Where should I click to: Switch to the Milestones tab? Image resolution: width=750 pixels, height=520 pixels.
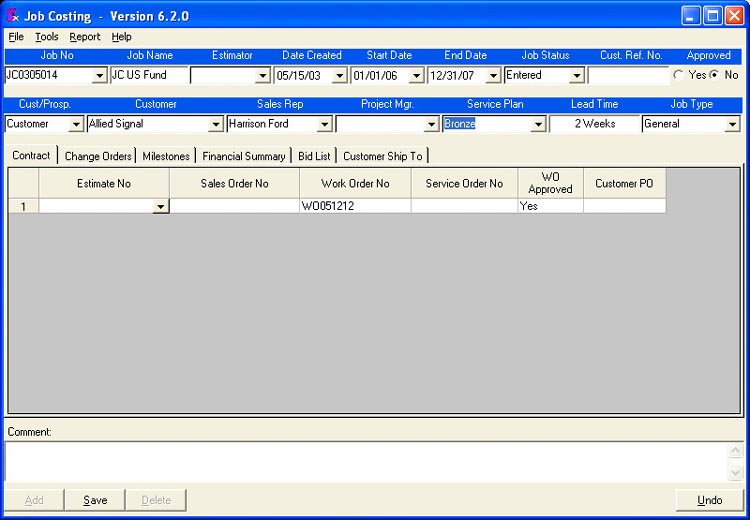pyautogui.click(x=166, y=156)
